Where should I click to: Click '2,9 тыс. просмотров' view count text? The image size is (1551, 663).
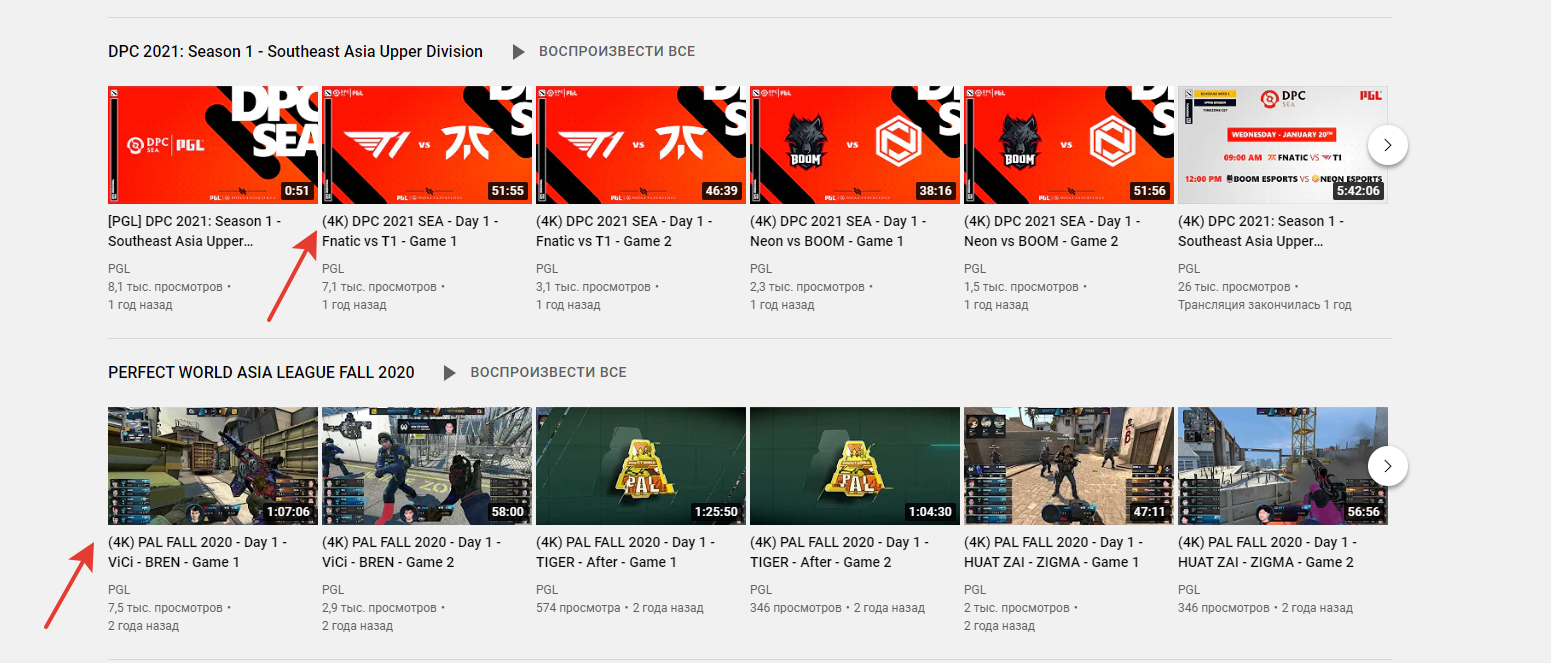pyautogui.click(x=379, y=608)
